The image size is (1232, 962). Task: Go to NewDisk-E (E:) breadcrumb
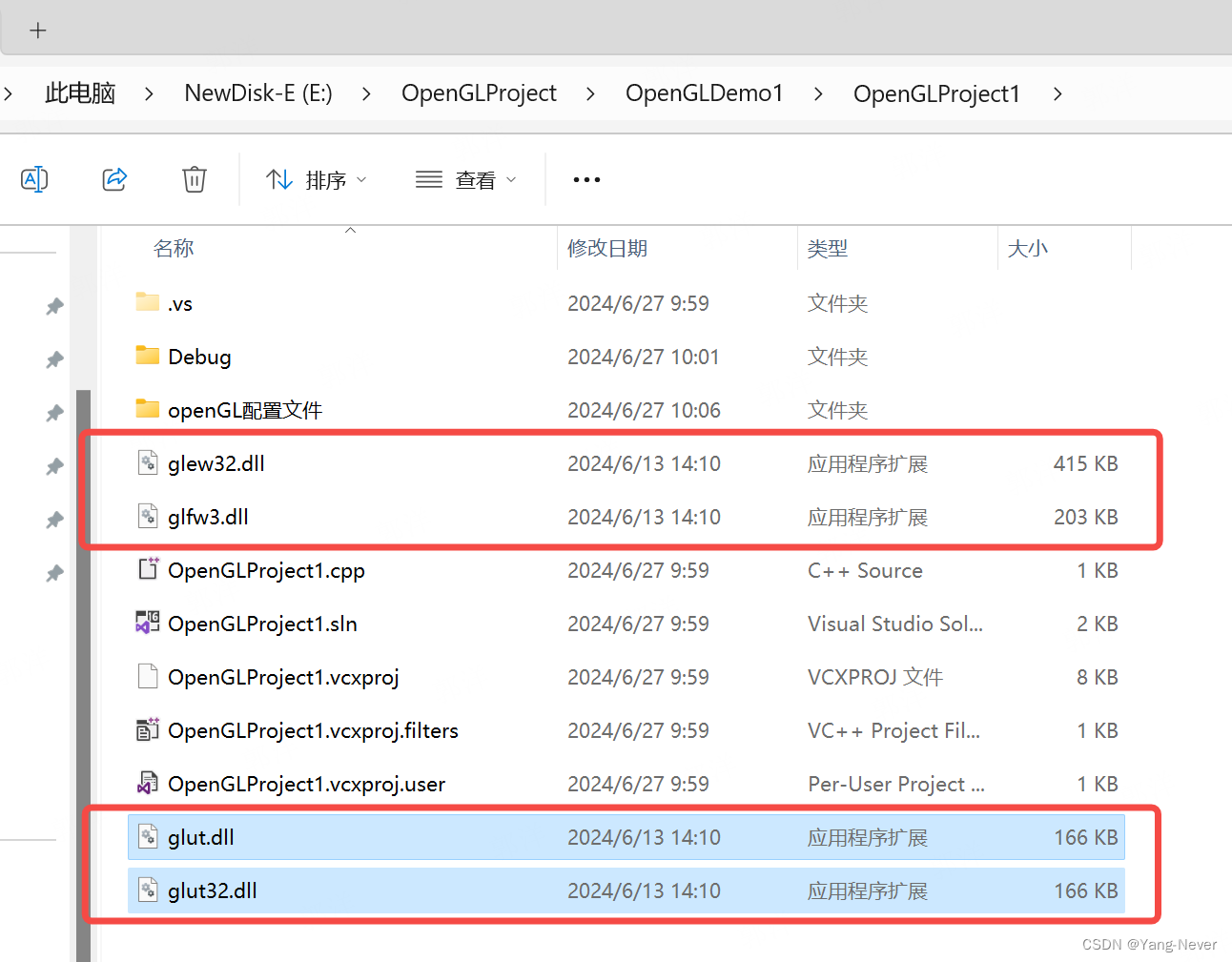point(258,93)
